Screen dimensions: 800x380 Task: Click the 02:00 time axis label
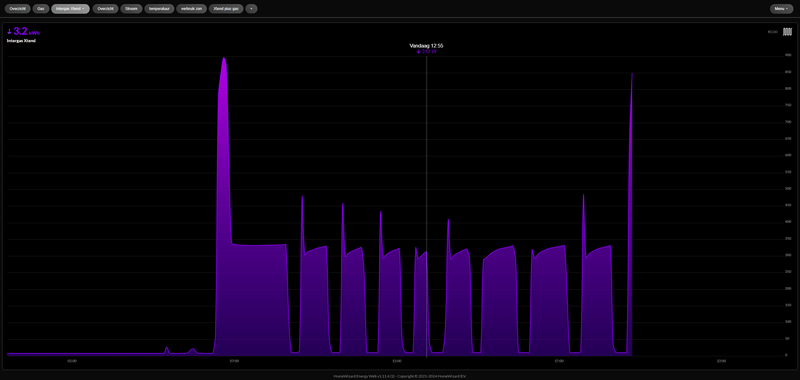[x=72, y=362]
